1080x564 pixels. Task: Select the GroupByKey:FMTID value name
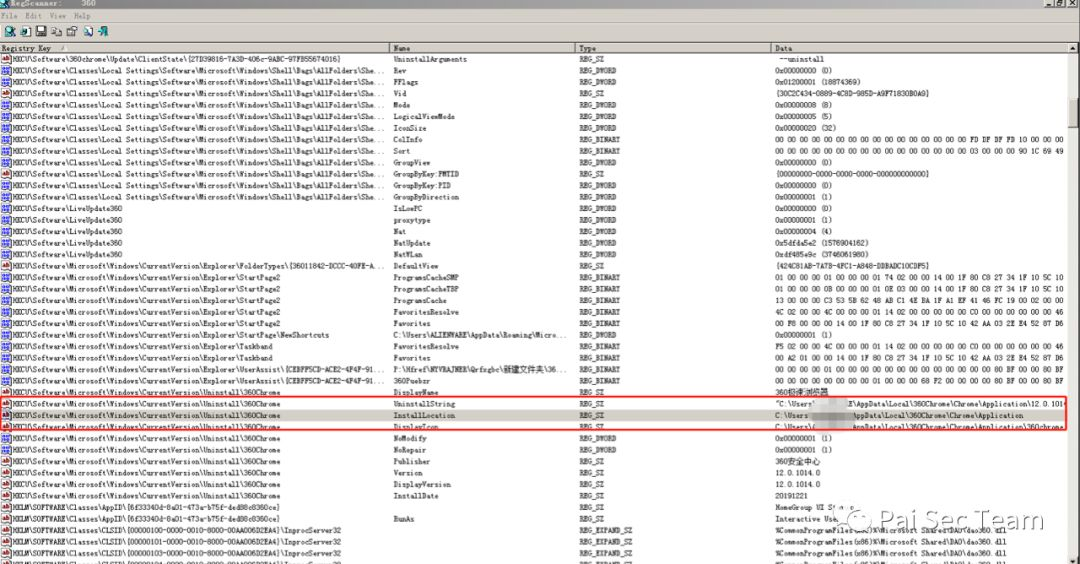426,174
